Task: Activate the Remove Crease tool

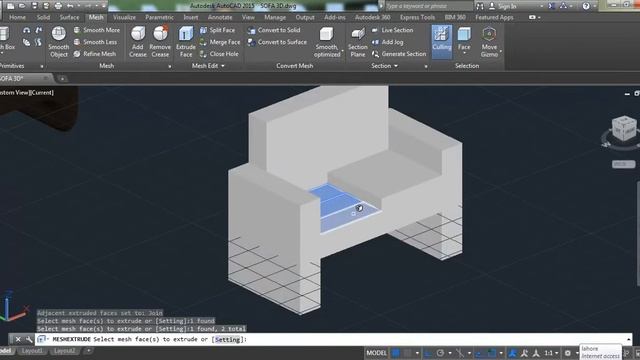Action: (160, 42)
